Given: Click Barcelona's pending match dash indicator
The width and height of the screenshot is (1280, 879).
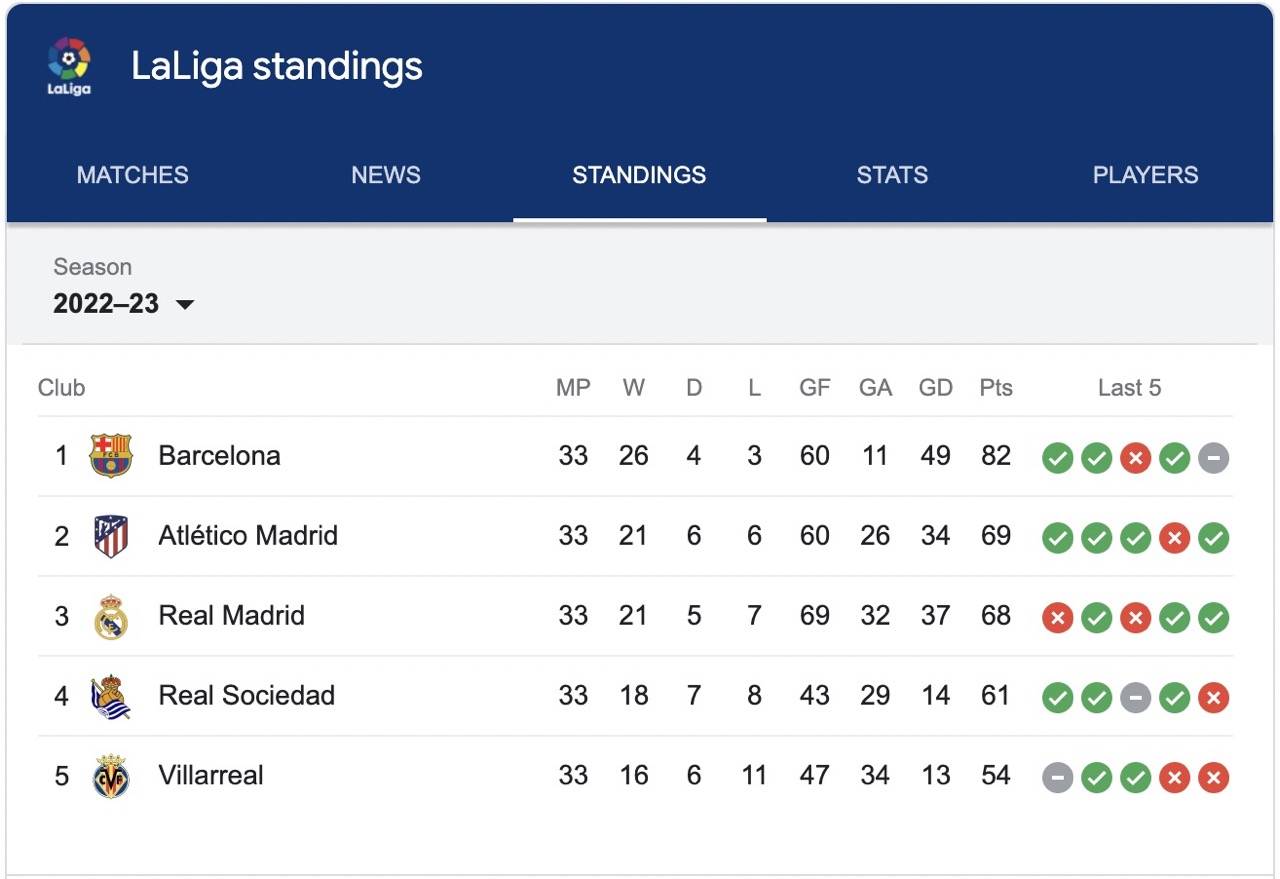Looking at the screenshot, I should 1214,458.
